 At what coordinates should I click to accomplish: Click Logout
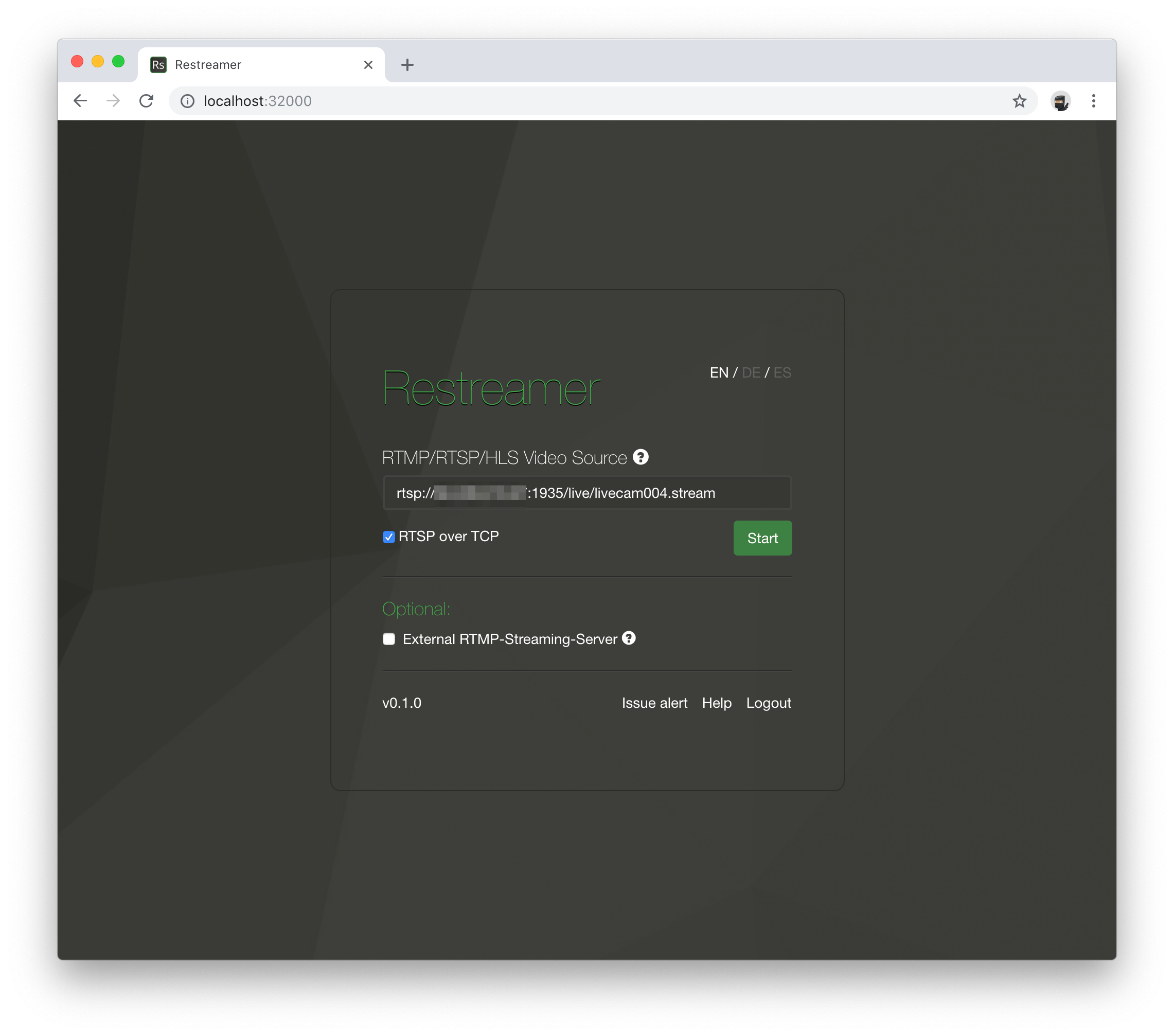click(x=768, y=703)
